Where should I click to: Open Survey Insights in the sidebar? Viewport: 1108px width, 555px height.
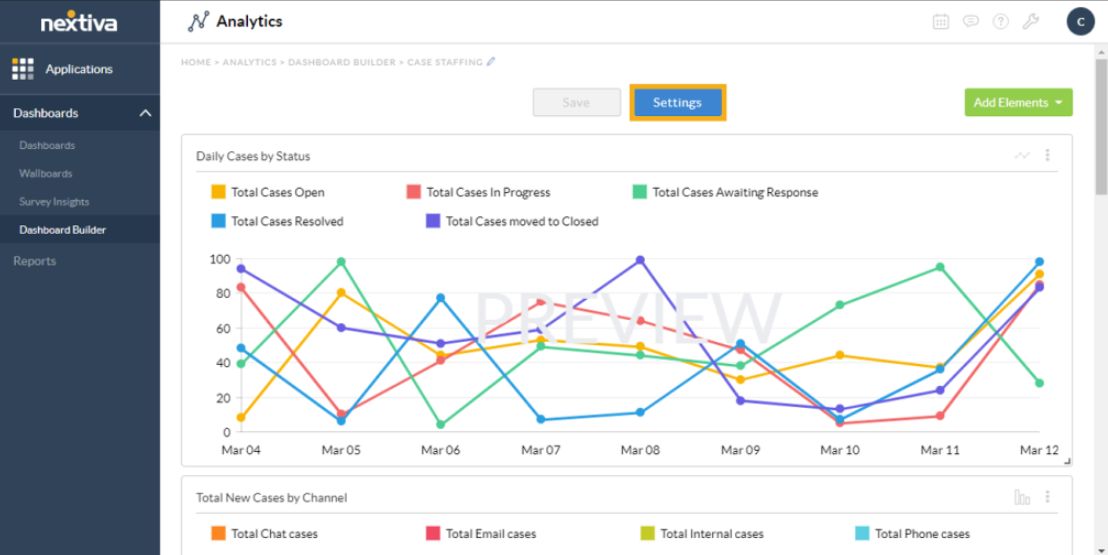54,201
